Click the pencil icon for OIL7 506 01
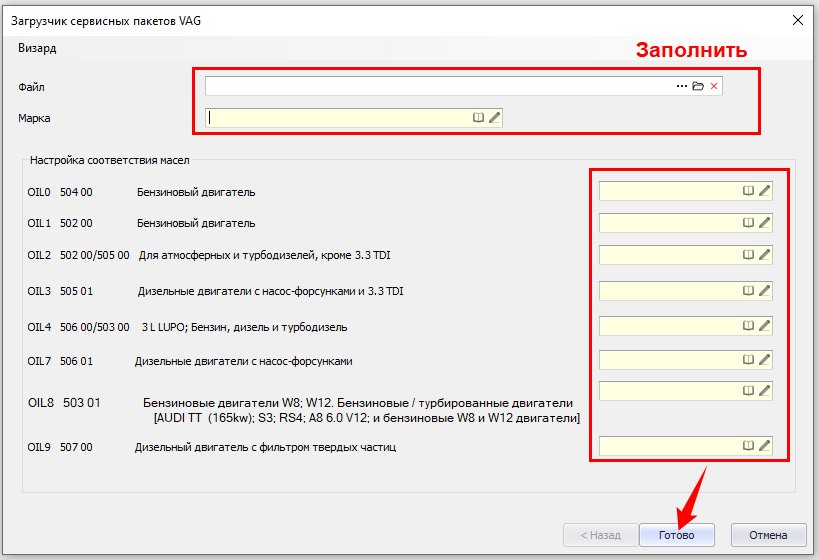819x559 pixels. pyautogui.click(x=765, y=360)
